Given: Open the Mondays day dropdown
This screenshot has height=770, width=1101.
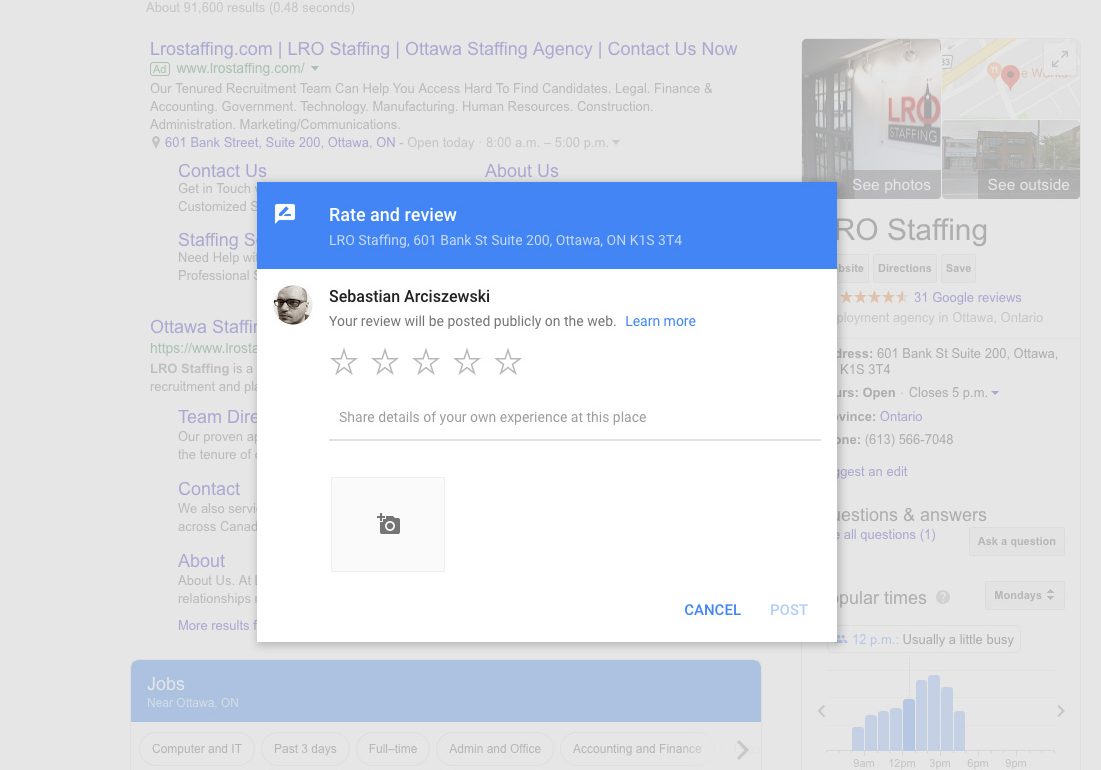Looking at the screenshot, I should (1024, 595).
